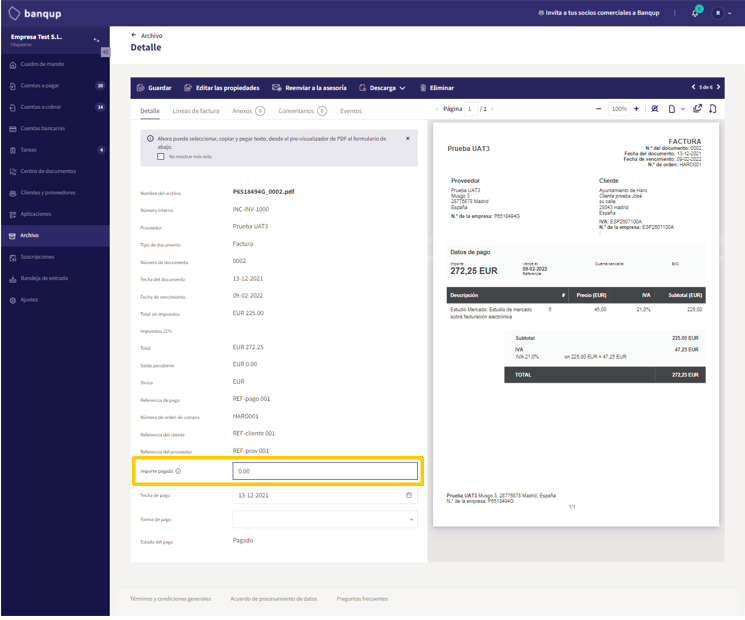Go to next document arrow
This screenshot has width=745, height=620.
coord(718,87)
